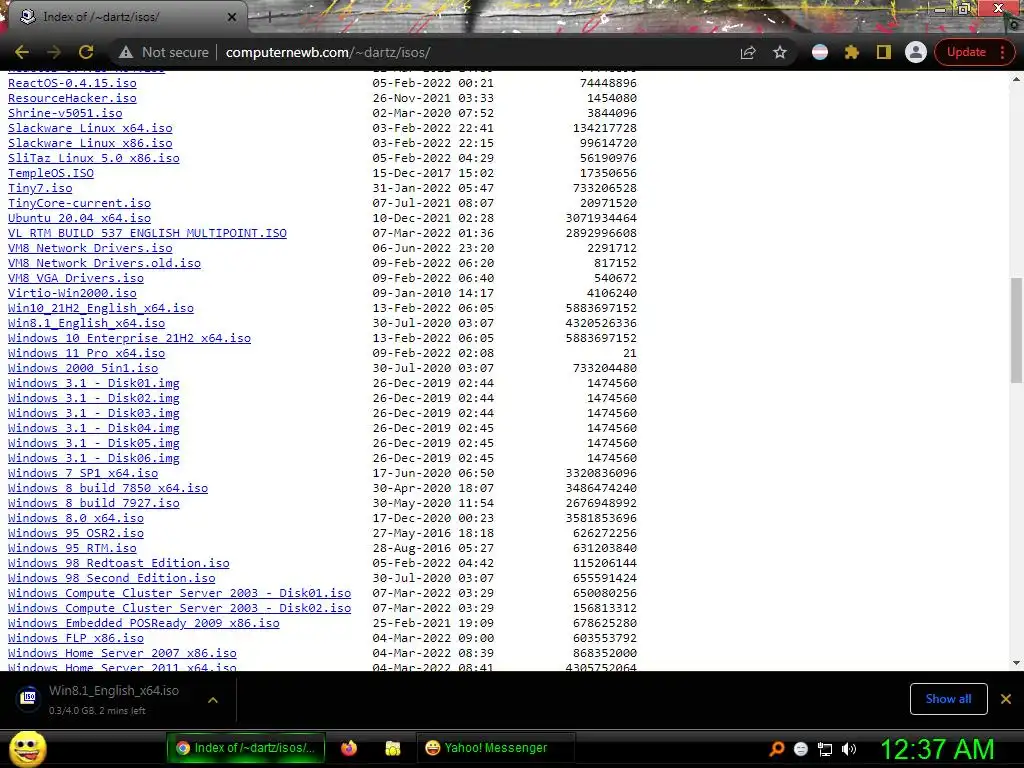Switch to Chrome taskbar item Index of /~dartz/isos/
The image size is (1024, 768).
246,748
